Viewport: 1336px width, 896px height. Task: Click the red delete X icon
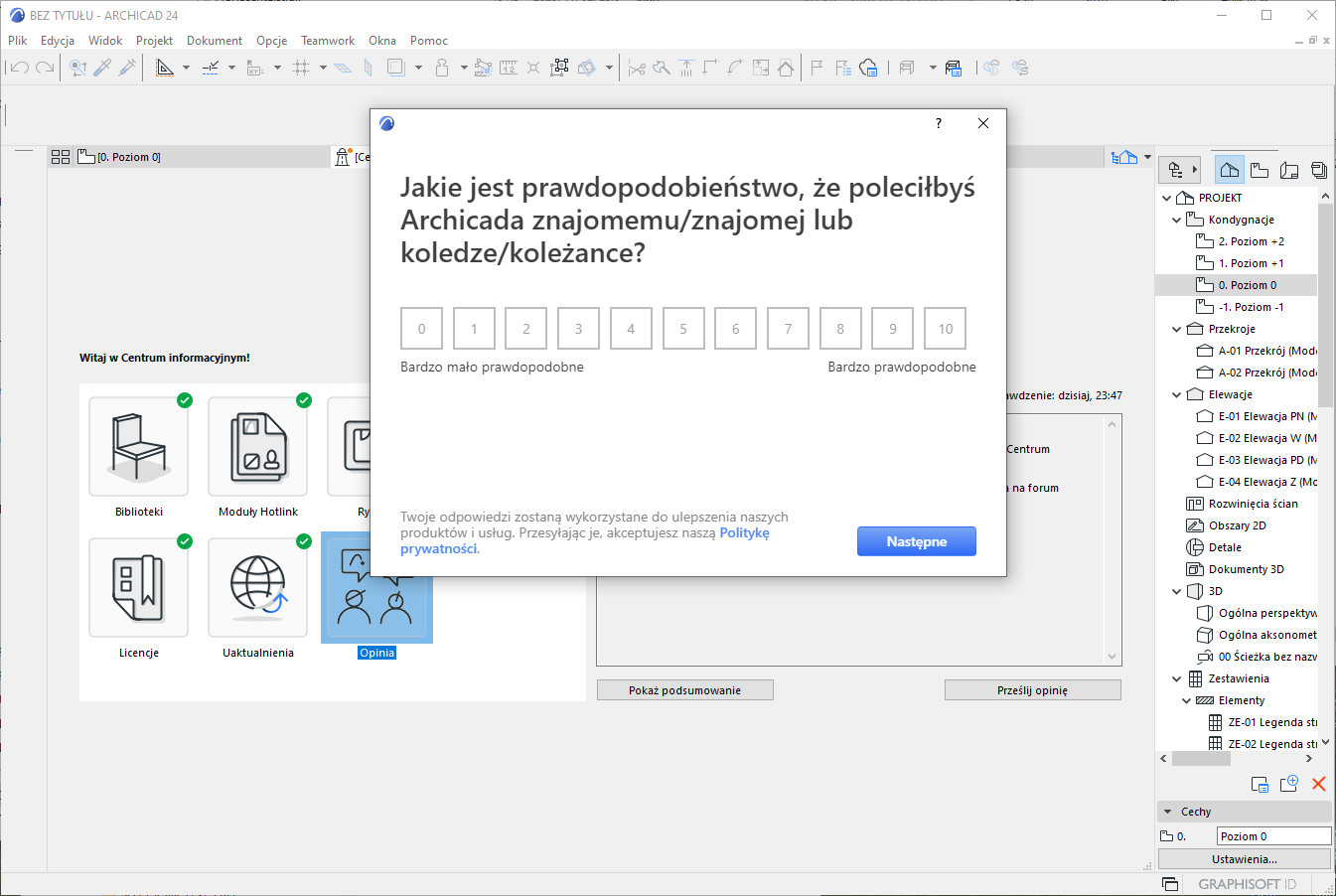pyautogui.click(x=1318, y=784)
